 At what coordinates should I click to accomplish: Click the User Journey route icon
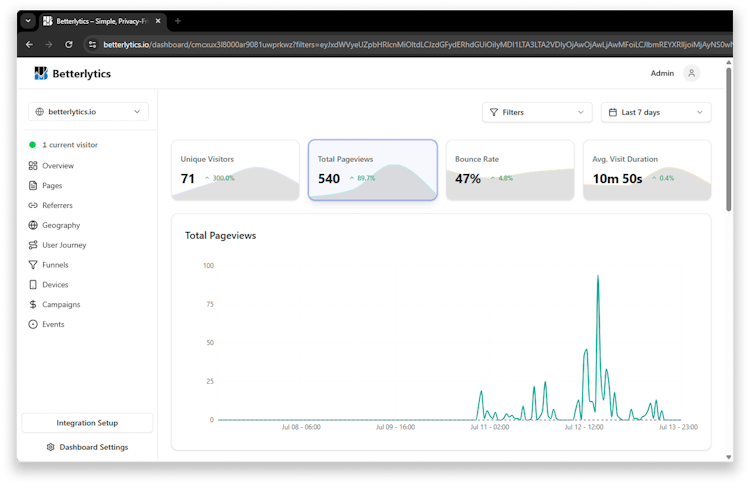point(33,245)
